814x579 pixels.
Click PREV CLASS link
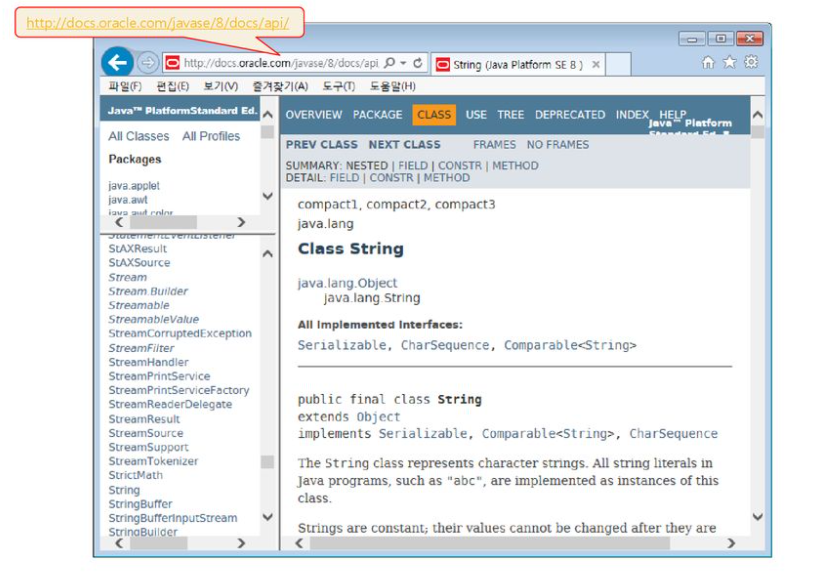click(321, 145)
